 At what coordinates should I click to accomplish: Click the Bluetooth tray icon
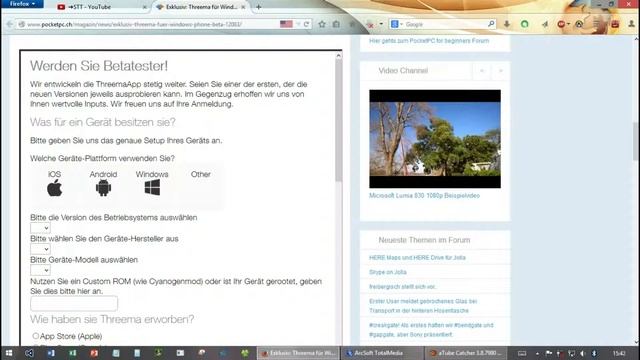pos(594,353)
